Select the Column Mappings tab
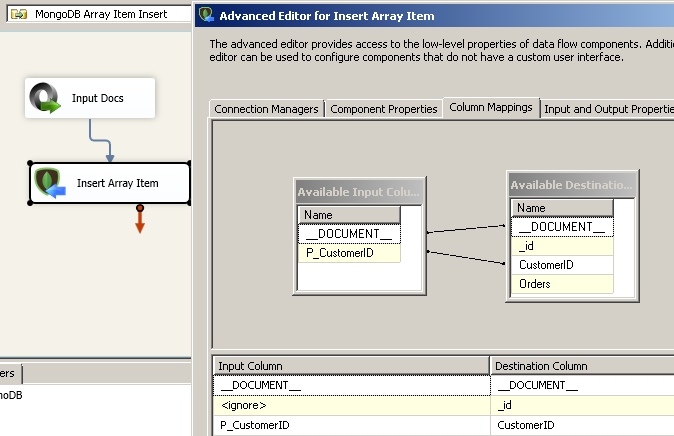This screenshot has width=674, height=436. [491, 107]
